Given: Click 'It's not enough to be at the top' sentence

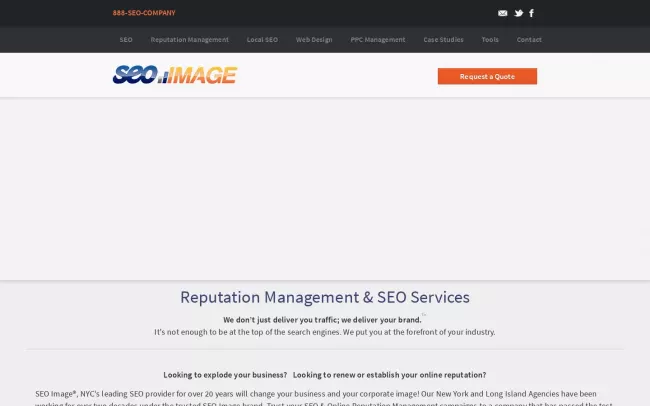Looking at the screenshot, I should (x=325, y=332).
